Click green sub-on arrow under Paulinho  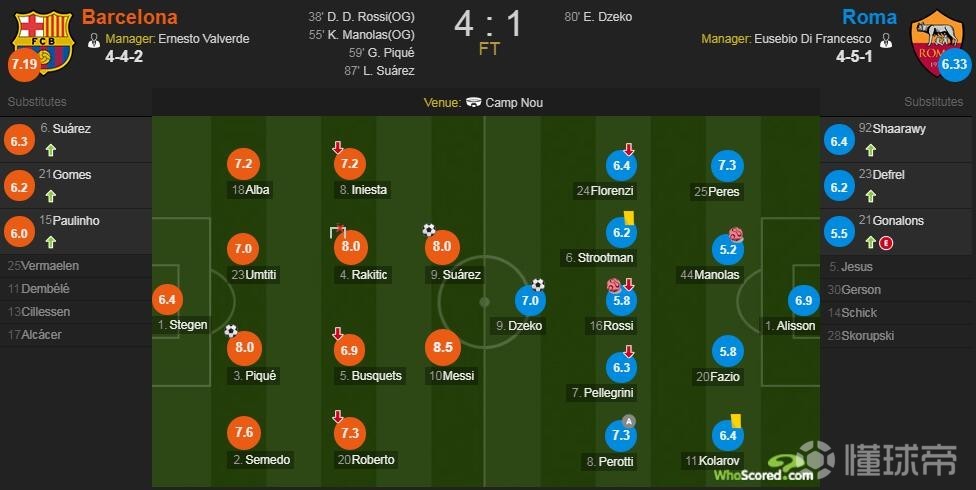[x=51, y=242]
